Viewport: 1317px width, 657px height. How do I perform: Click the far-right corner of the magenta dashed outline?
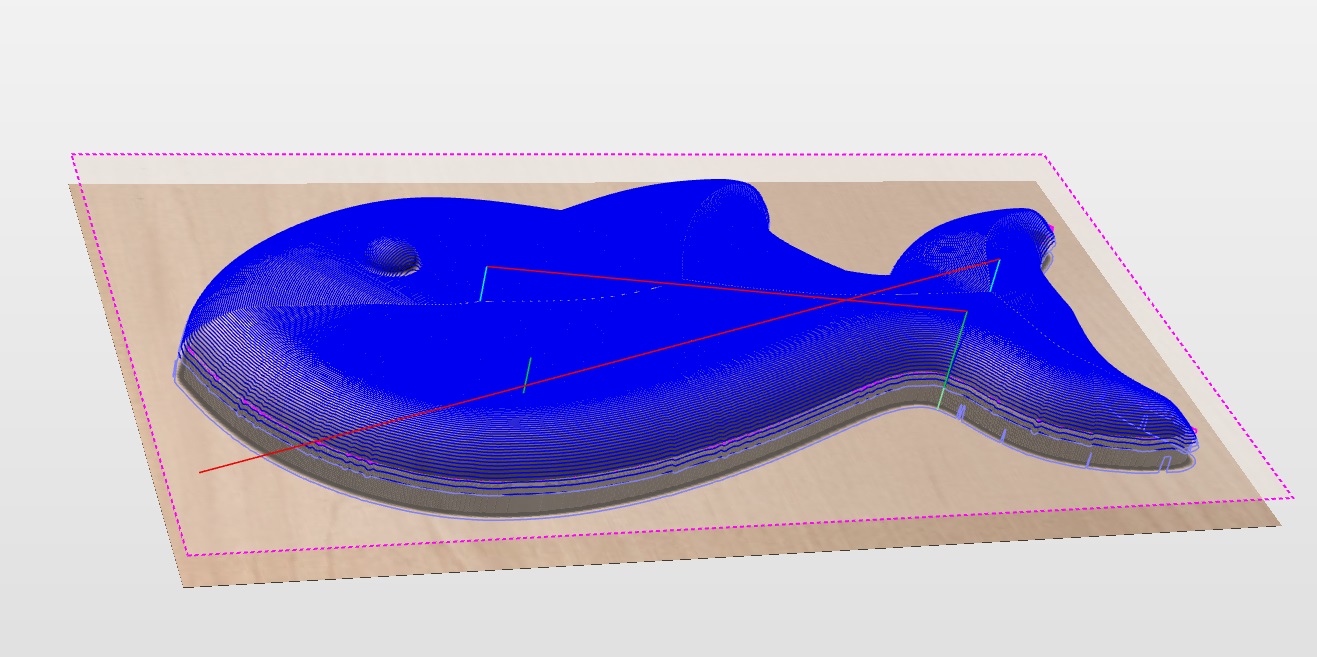1292,497
